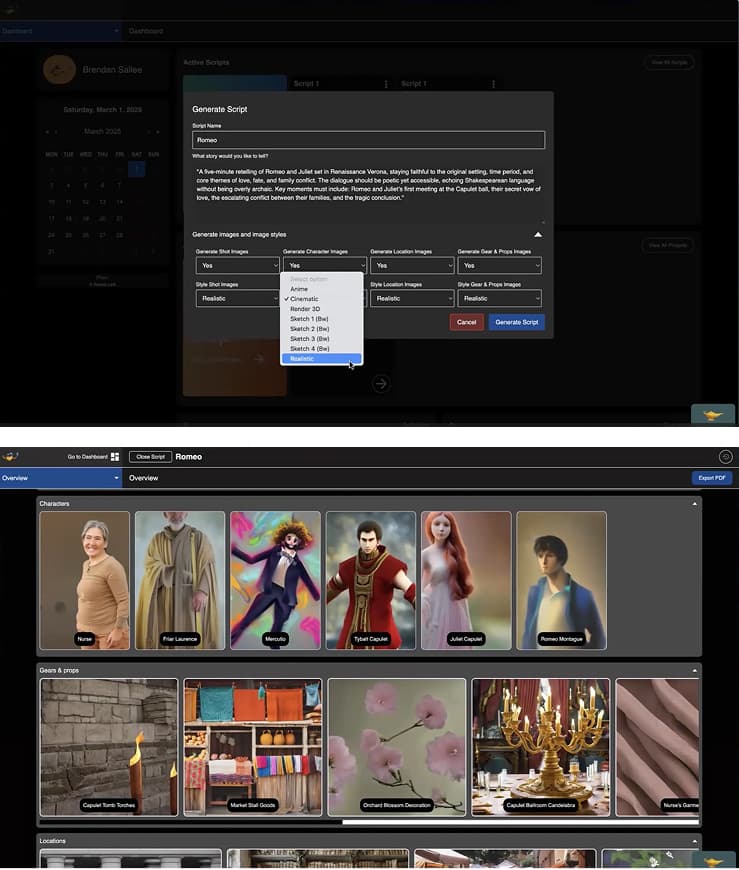739x870 pixels.
Task: Click the genie lamp logo beside Go to Dashboard
Action: (x=11, y=457)
